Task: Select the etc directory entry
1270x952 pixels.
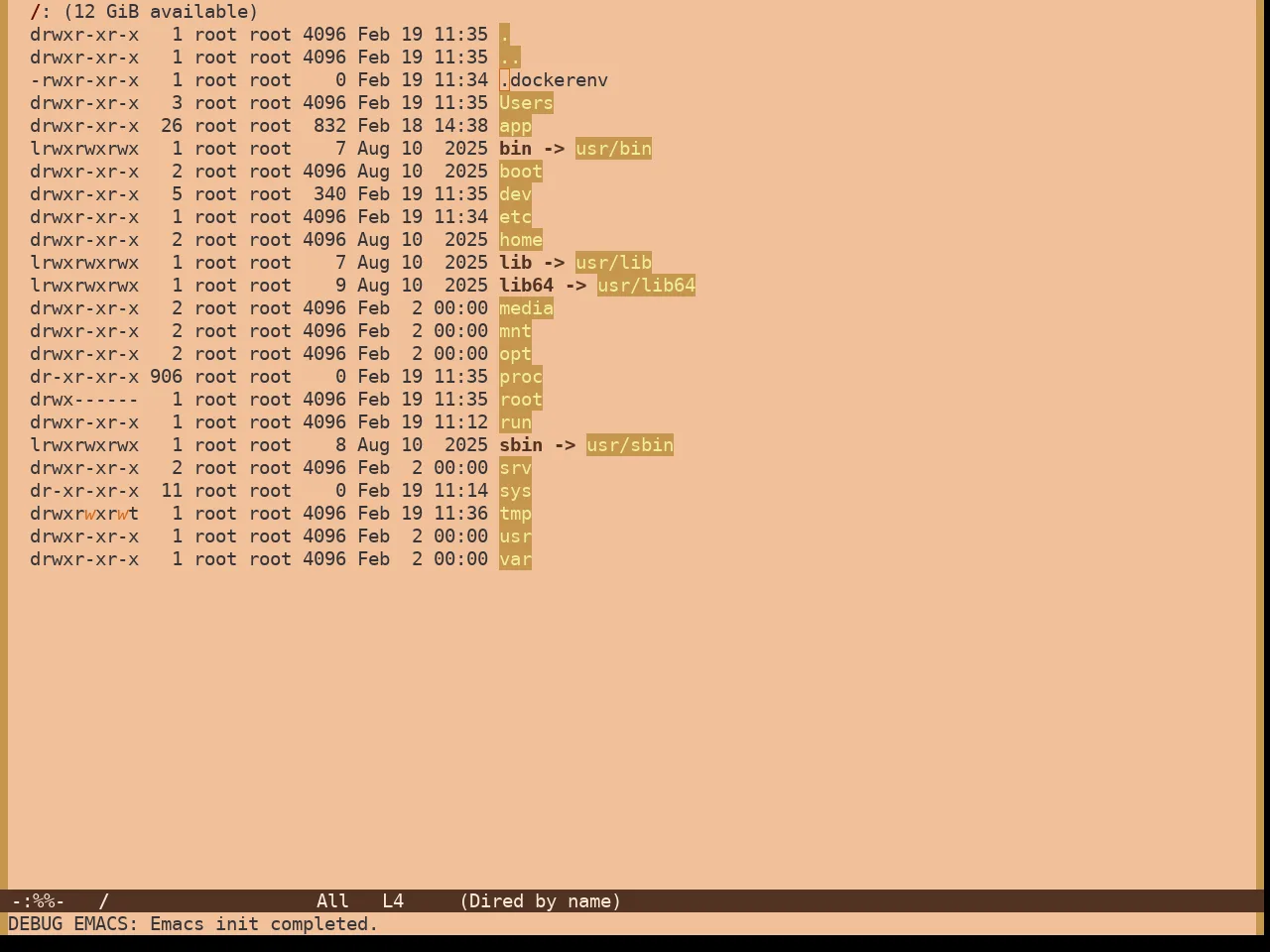Action: (x=515, y=217)
